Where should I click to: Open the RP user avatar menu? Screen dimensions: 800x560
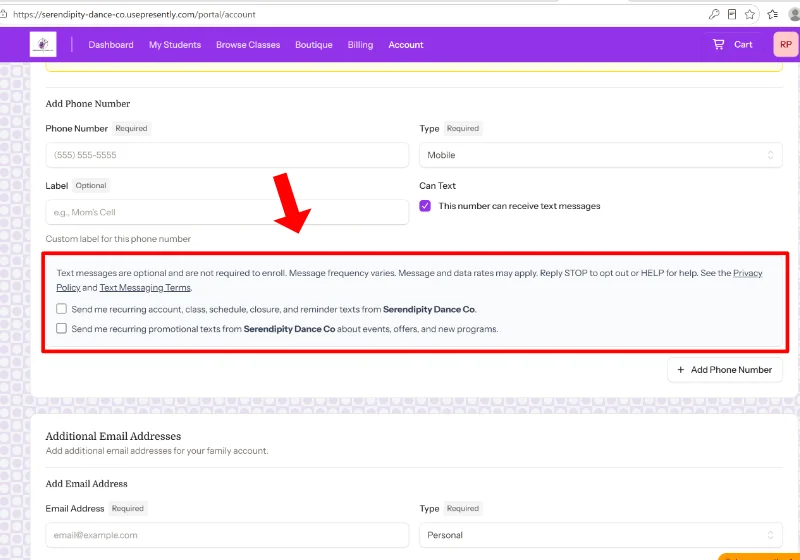786,44
